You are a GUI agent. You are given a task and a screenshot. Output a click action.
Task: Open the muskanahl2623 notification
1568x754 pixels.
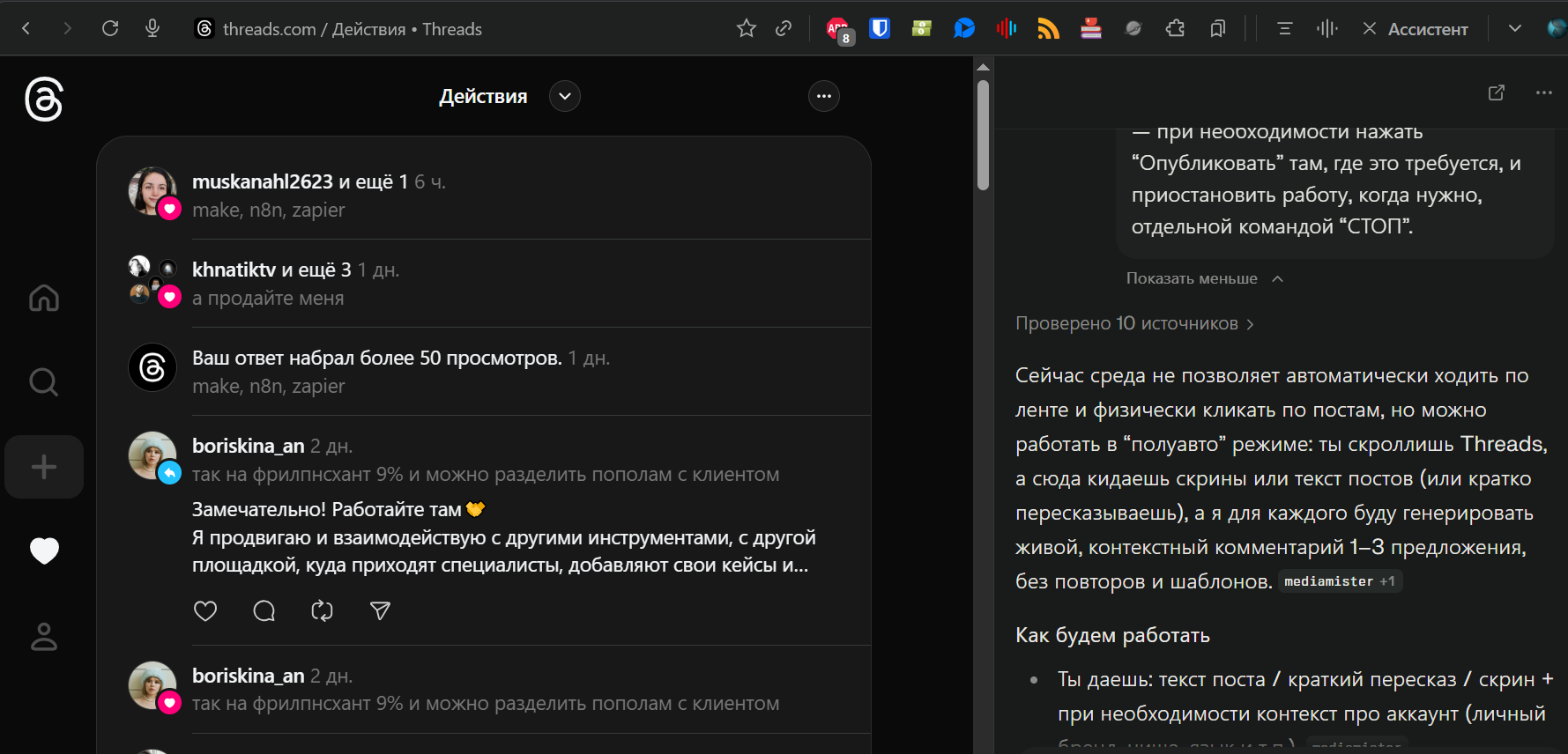[483, 196]
